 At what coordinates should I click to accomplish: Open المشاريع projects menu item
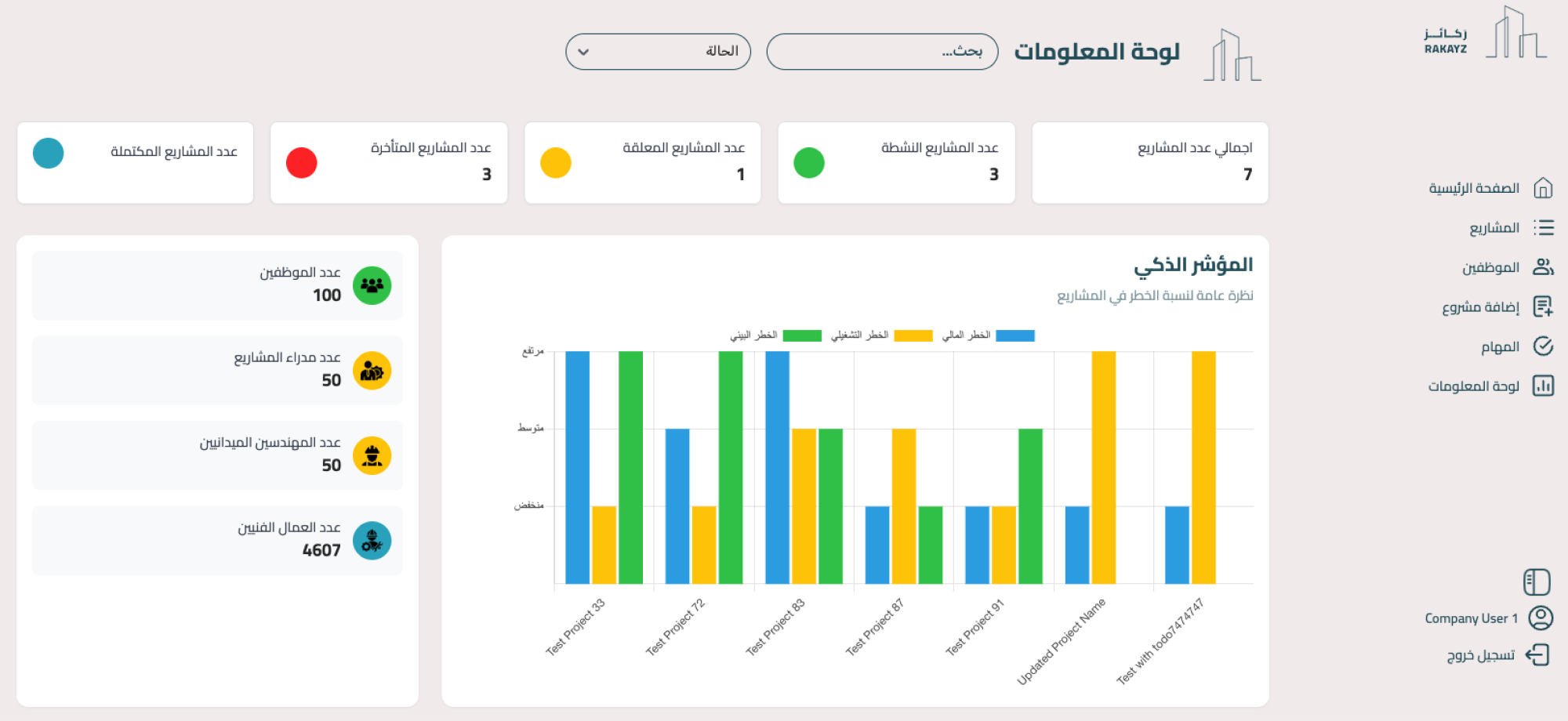(x=1494, y=228)
